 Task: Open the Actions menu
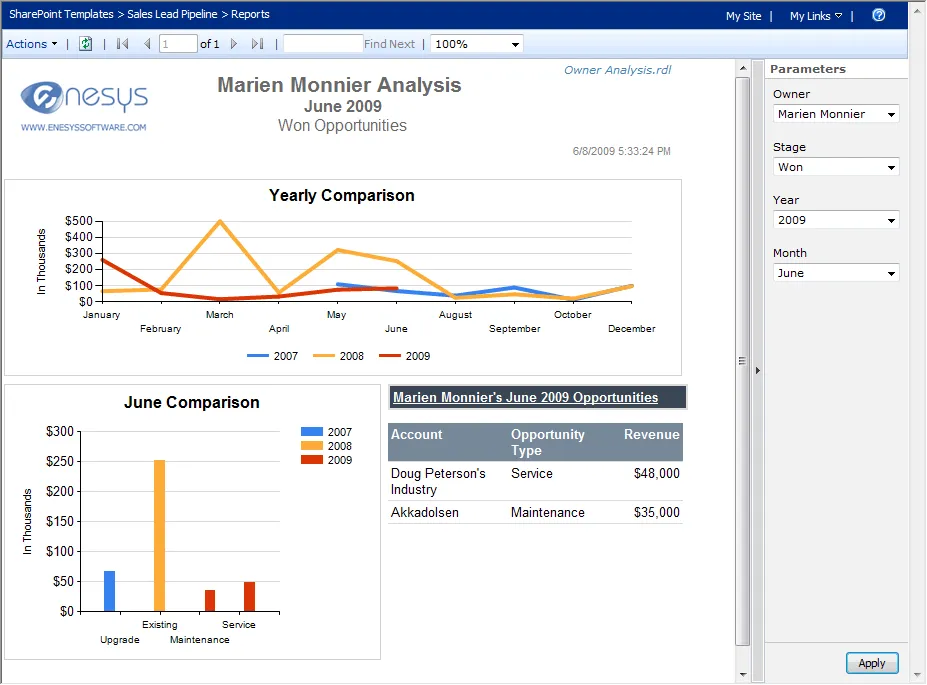pyautogui.click(x=32, y=44)
